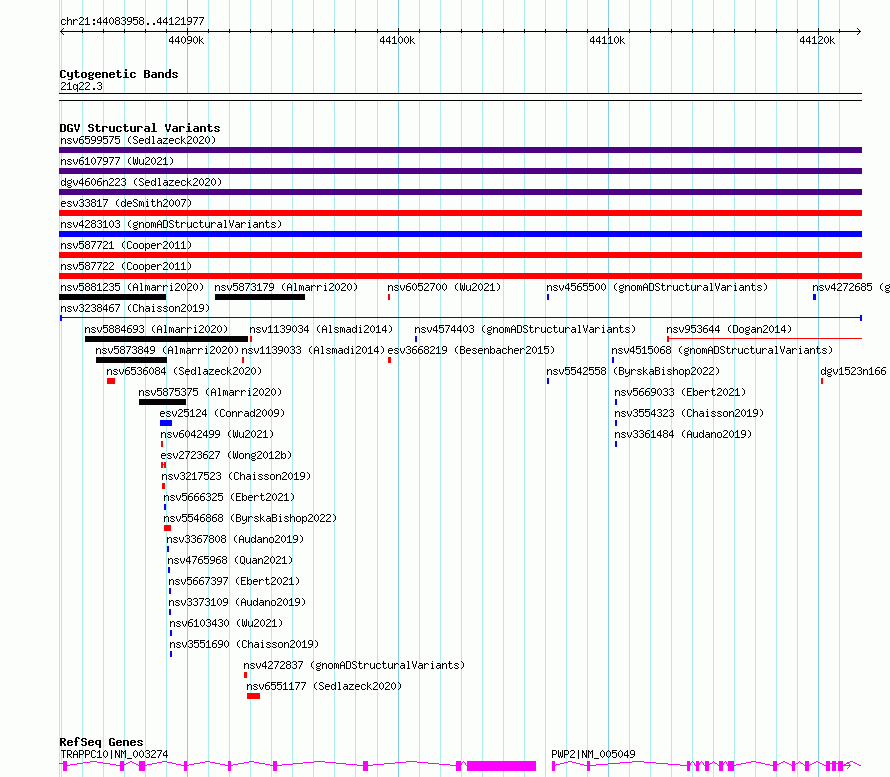The image size is (890, 777).
Task: Click the black bar under nsv5873849 (Almarri2020)
Action: coord(132,360)
